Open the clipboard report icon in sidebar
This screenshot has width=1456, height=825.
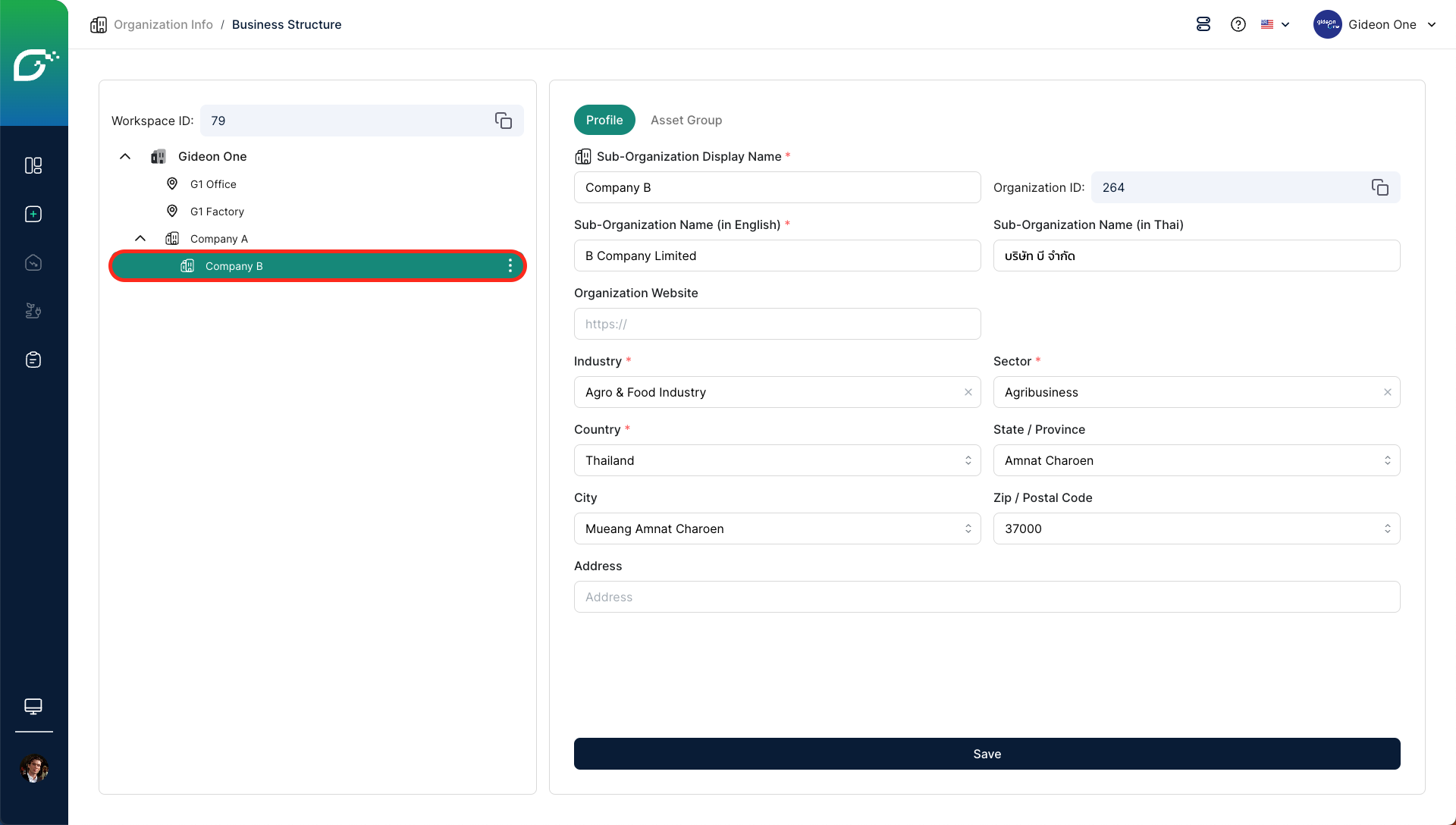tap(33, 359)
